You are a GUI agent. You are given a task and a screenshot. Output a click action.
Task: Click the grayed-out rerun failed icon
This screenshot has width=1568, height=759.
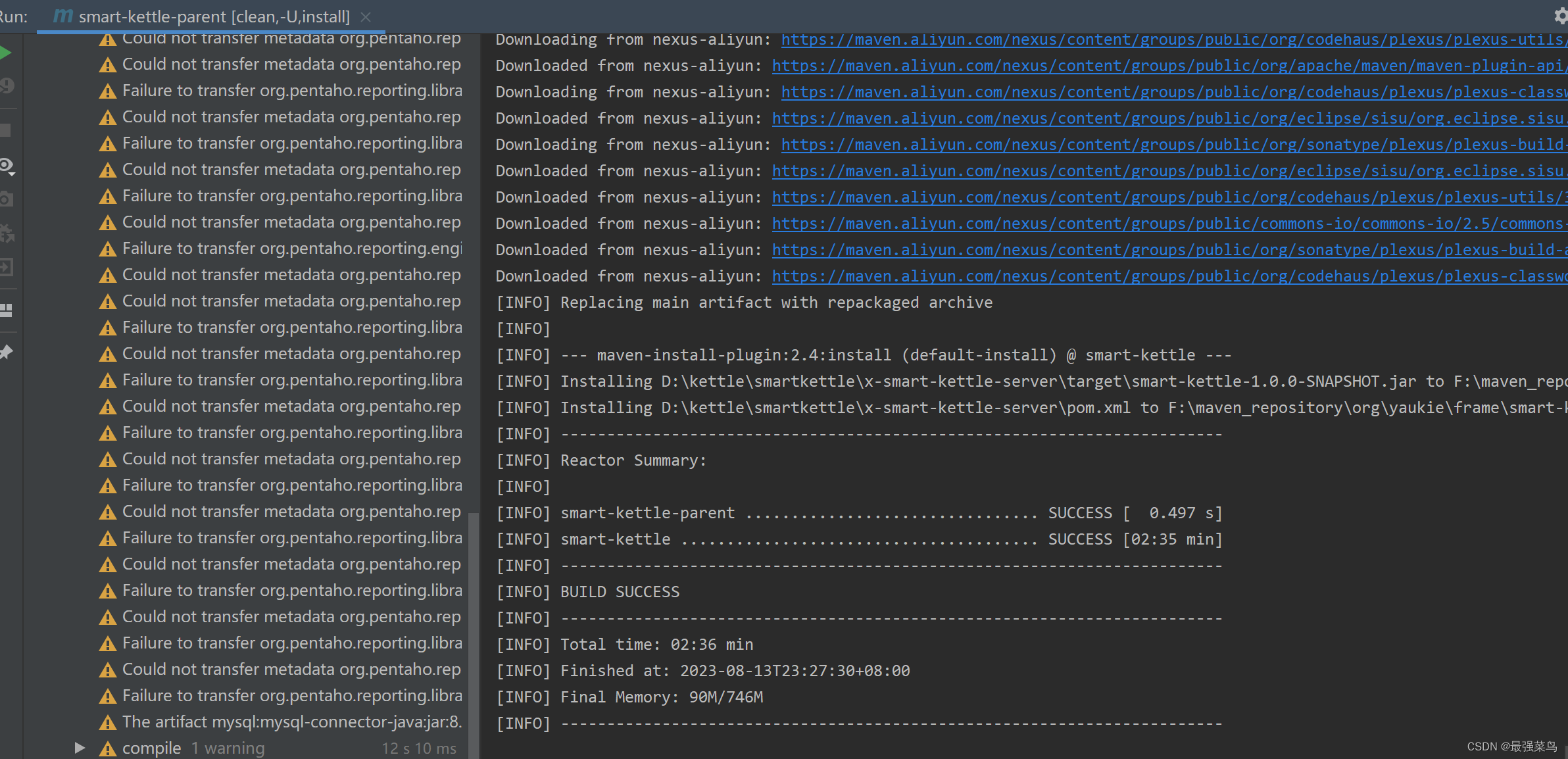coord(5,86)
